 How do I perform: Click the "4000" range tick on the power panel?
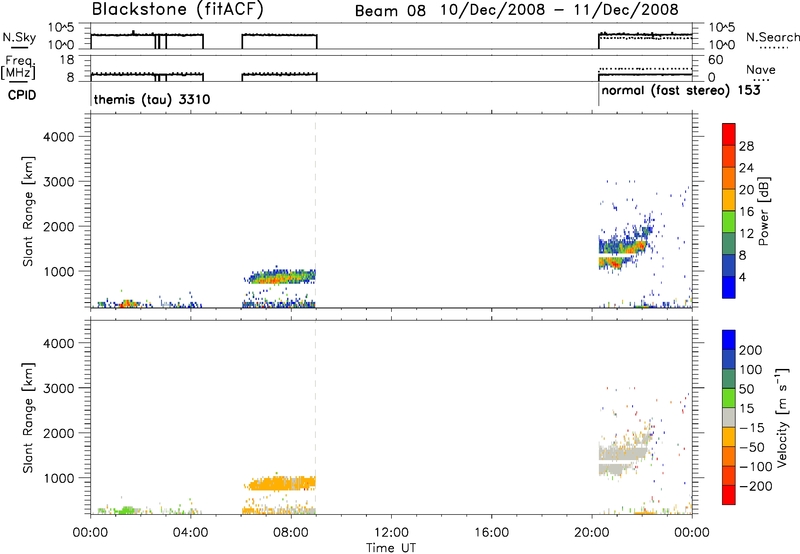coord(59,137)
